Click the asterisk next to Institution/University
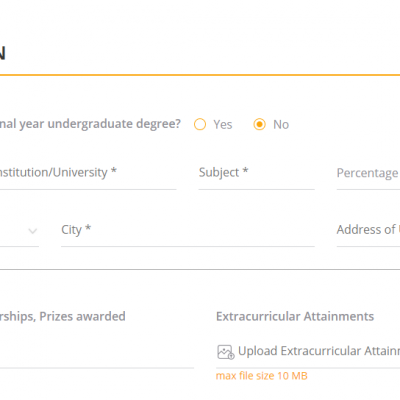Image resolution: width=400 pixels, height=400 pixels. coord(114,171)
